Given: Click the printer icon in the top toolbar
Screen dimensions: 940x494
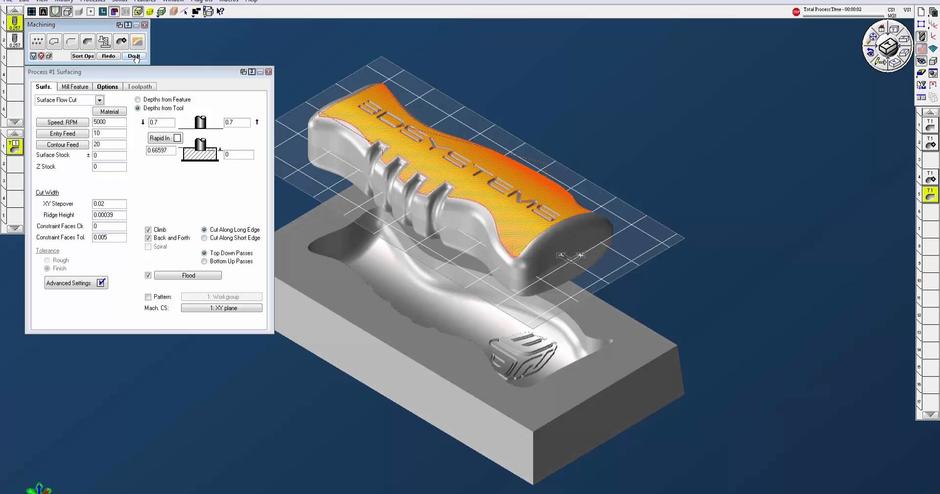Looking at the screenshot, I should click(208, 11).
